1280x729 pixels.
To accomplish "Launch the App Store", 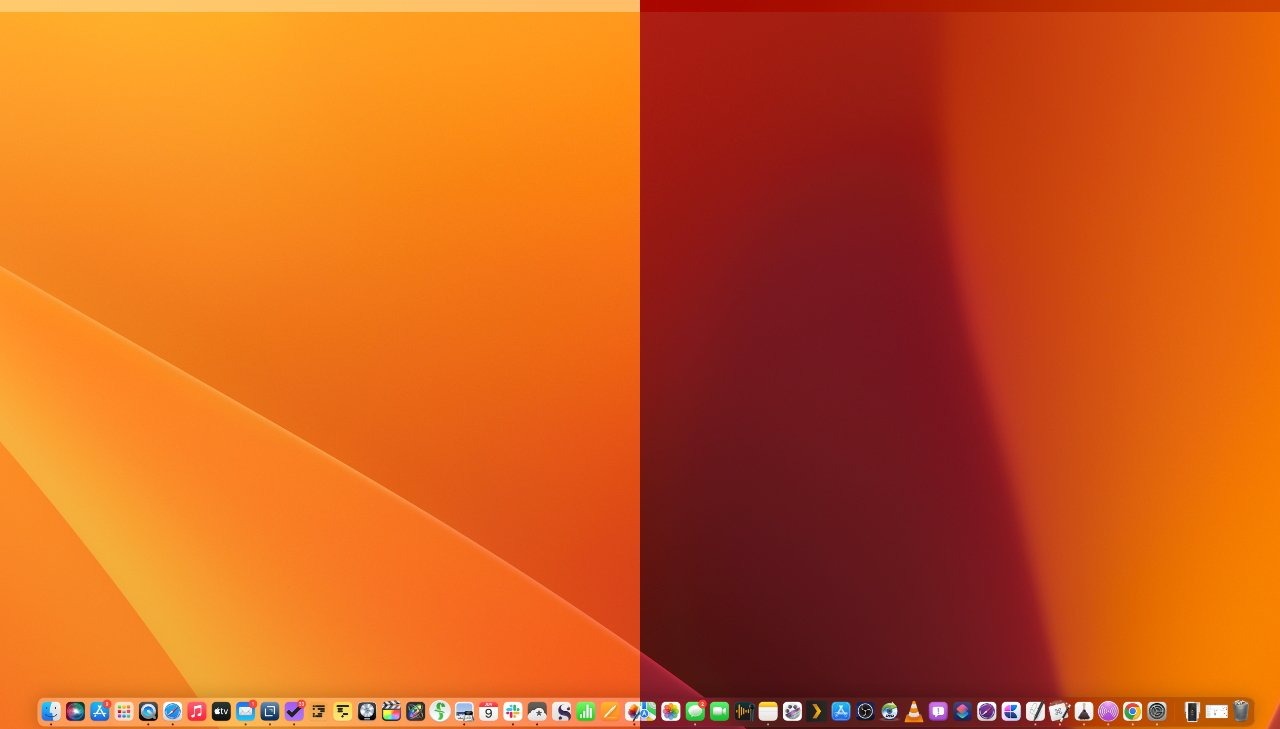I will [100, 712].
